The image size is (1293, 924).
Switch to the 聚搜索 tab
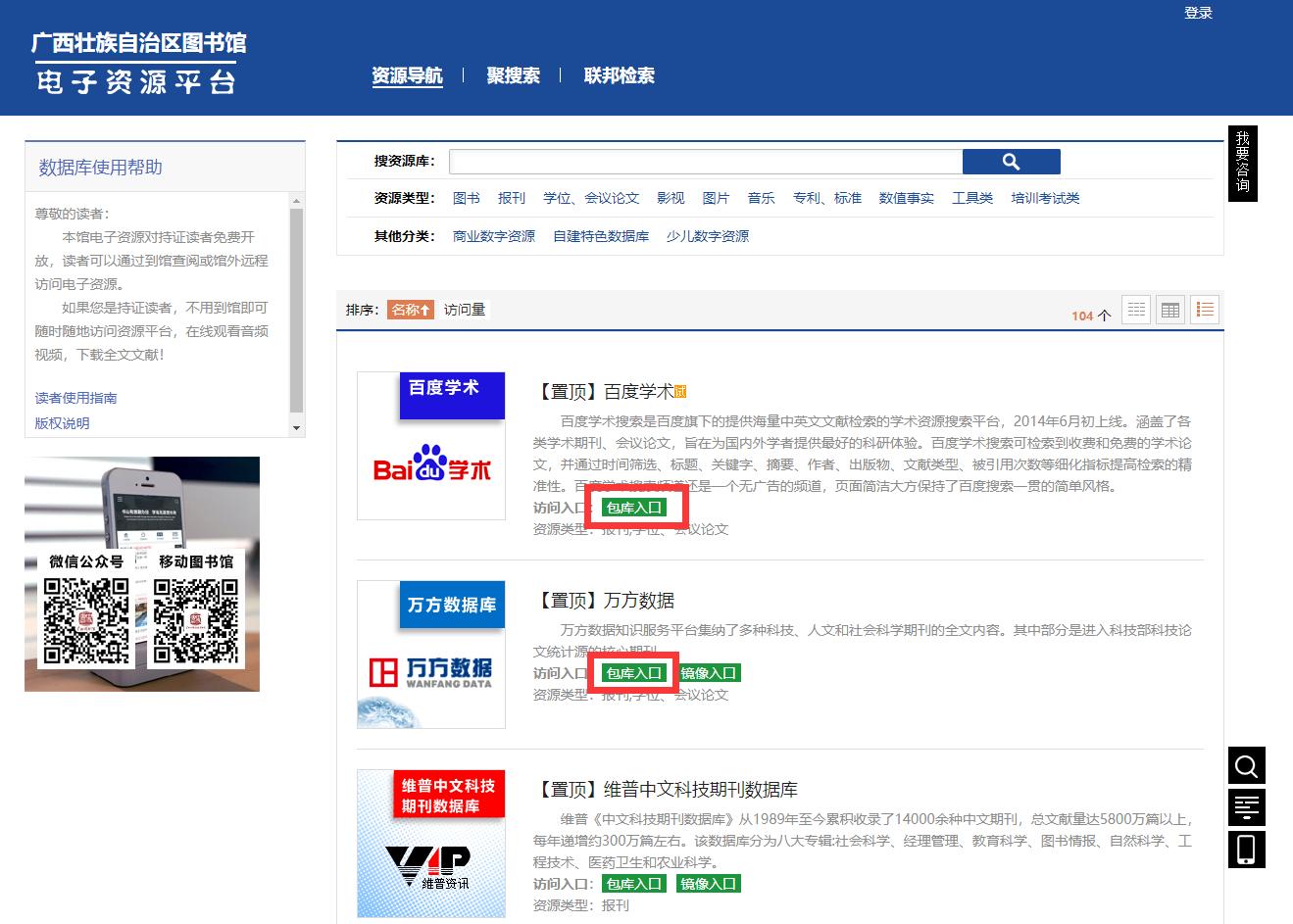pos(513,75)
